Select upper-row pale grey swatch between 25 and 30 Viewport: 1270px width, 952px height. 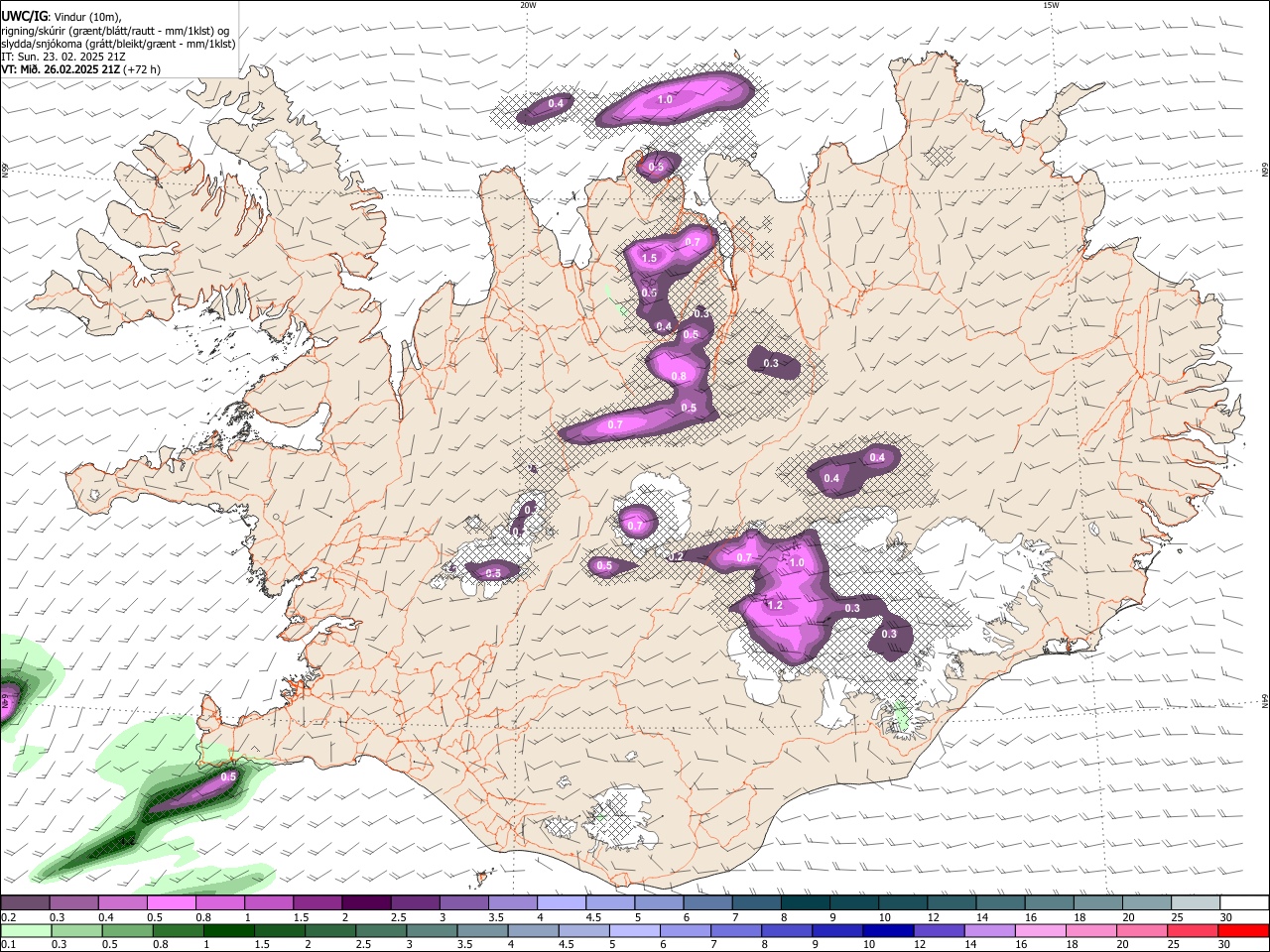tap(1197, 903)
